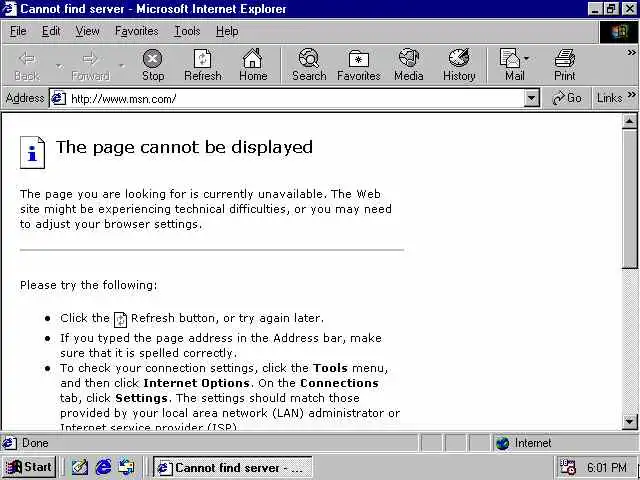The height and width of the screenshot is (480, 640).
Task: Open the Tools menu
Action: pos(187,31)
